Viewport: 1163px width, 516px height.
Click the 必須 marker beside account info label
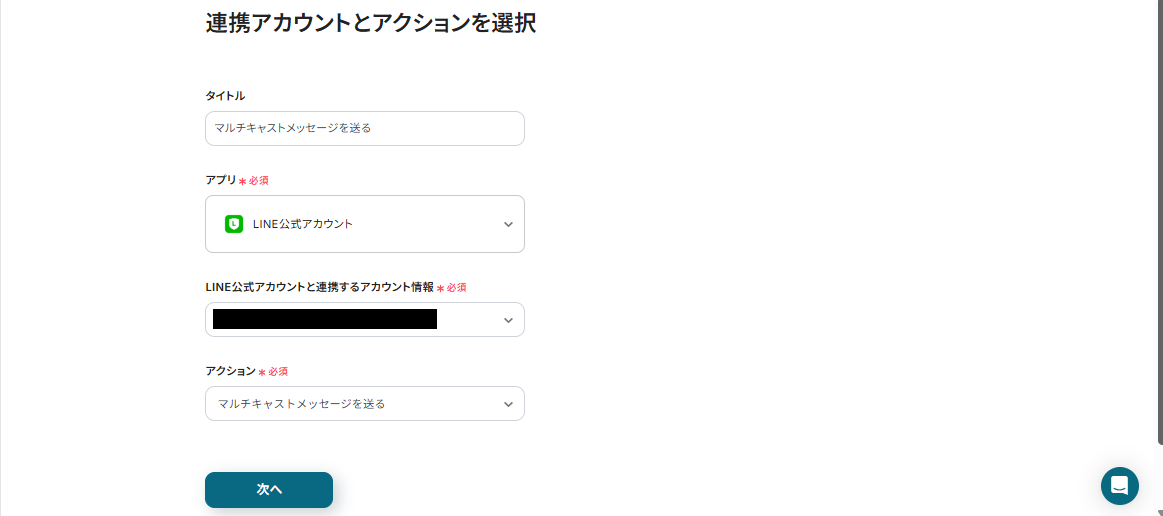coord(456,288)
